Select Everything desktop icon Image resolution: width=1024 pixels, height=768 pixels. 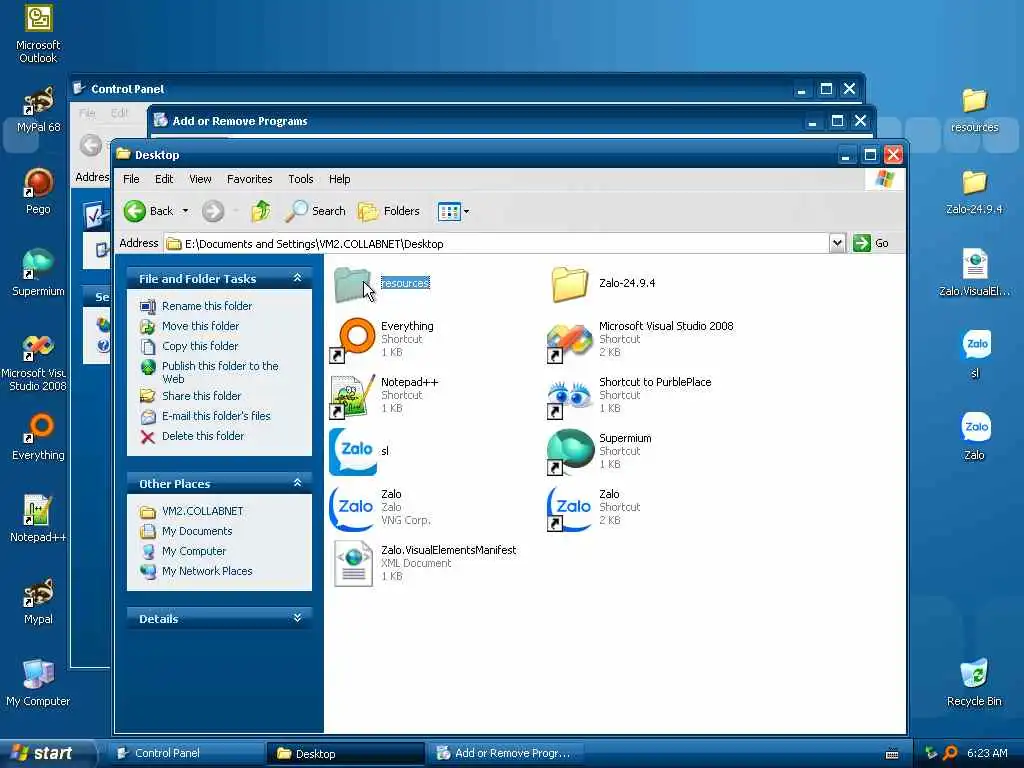point(38,437)
